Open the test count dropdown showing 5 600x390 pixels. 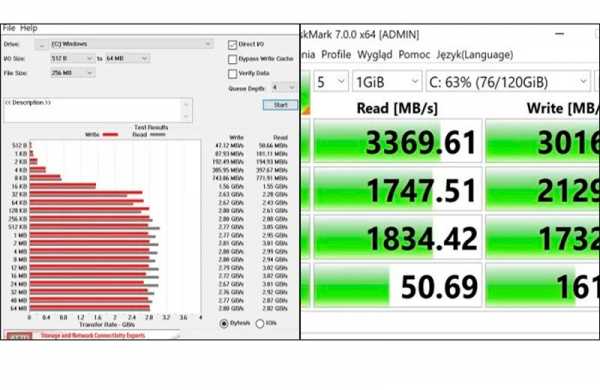[331, 82]
